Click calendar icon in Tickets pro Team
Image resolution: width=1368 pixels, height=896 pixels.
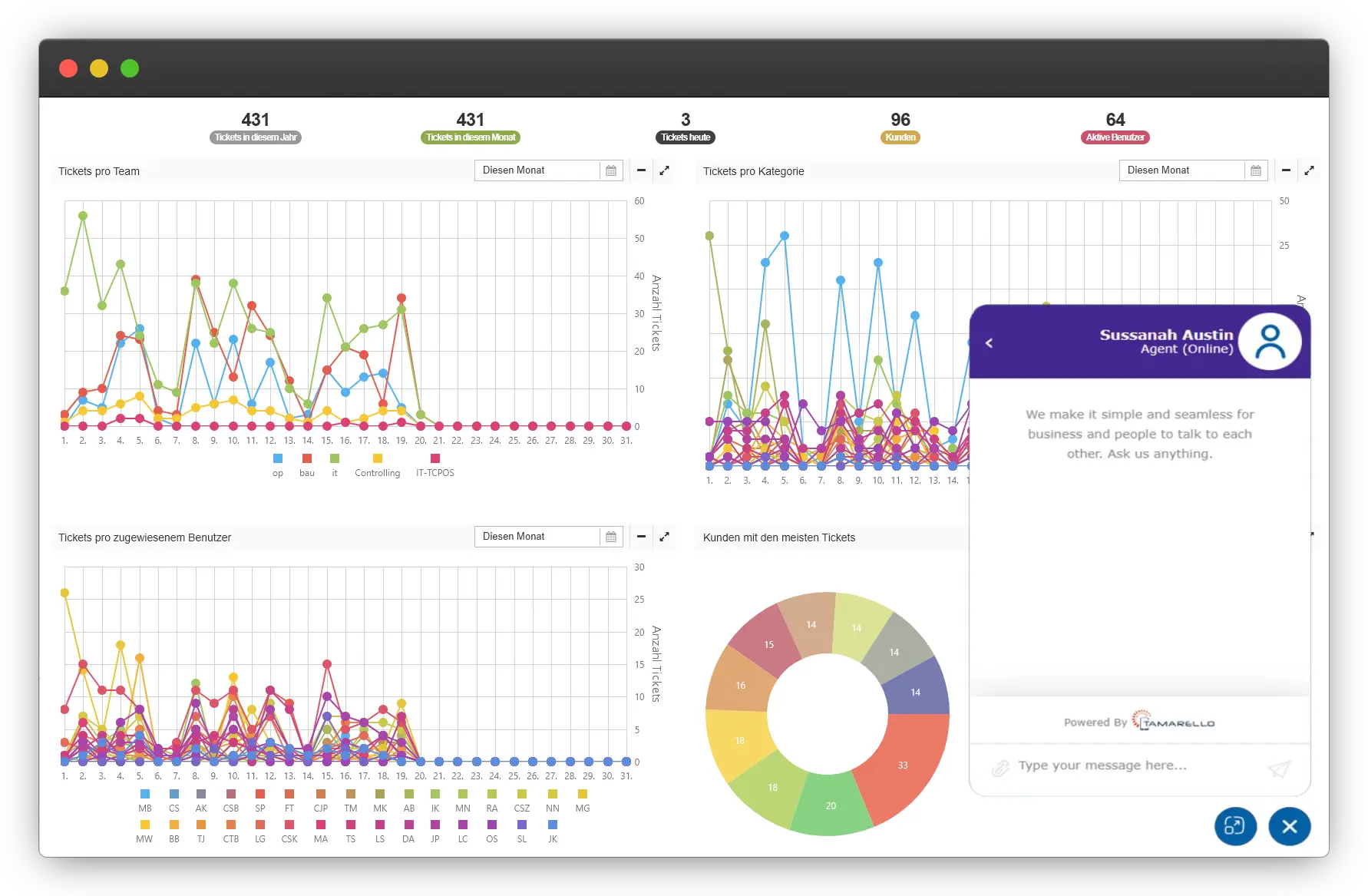click(611, 170)
